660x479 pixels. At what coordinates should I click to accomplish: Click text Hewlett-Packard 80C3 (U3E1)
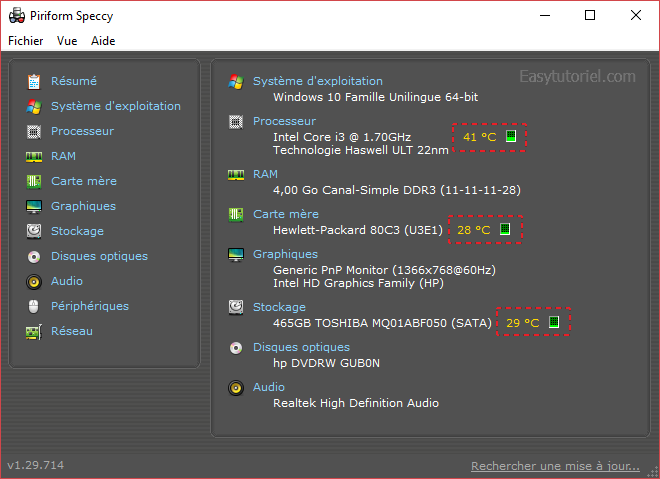pos(358,230)
